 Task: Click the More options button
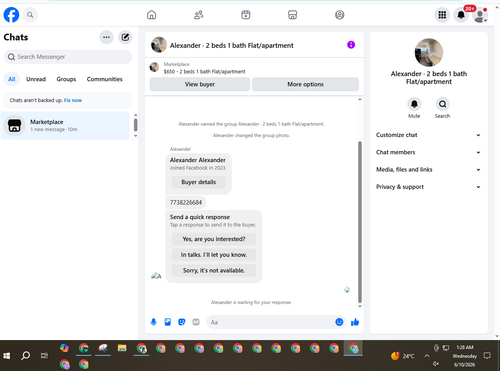click(305, 84)
